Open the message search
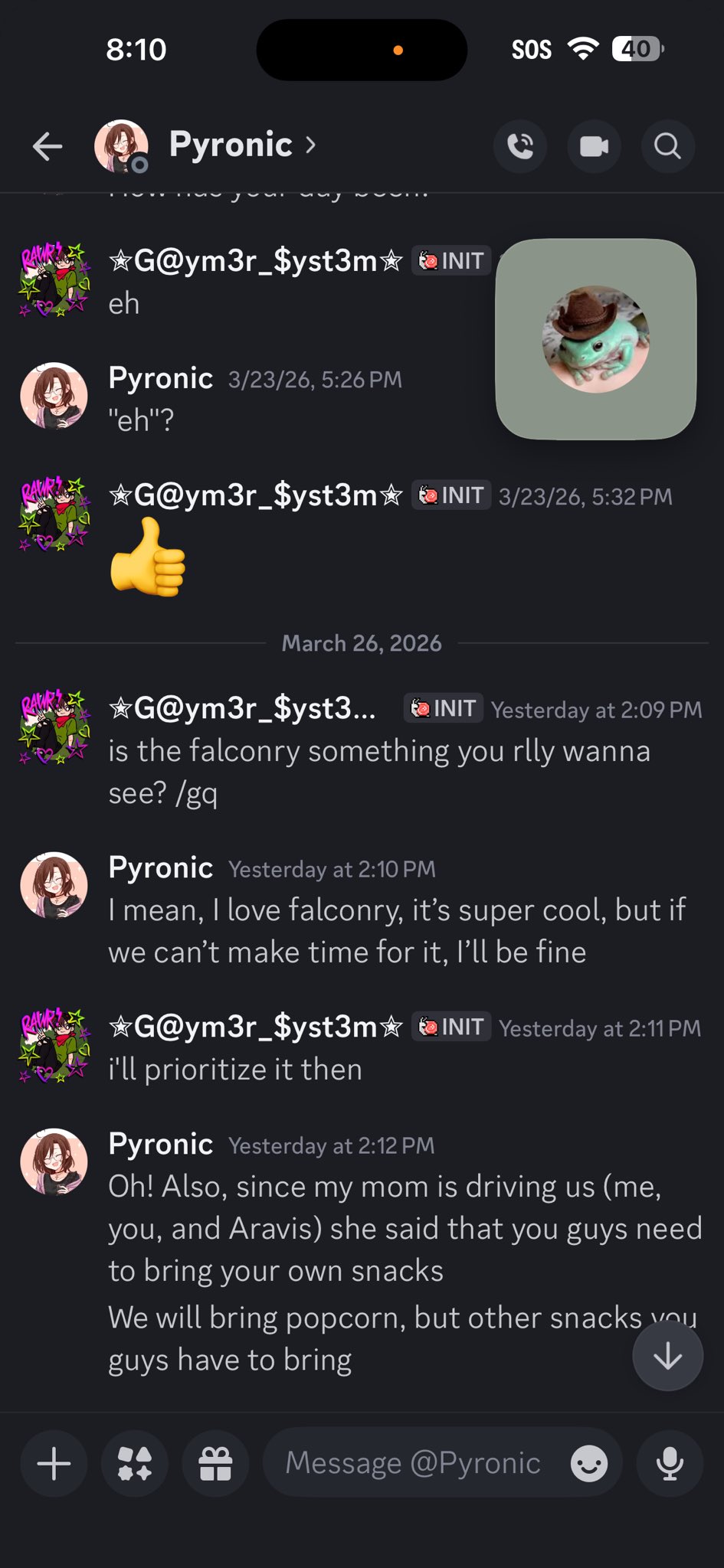The image size is (724, 1568). click(667, 146)
